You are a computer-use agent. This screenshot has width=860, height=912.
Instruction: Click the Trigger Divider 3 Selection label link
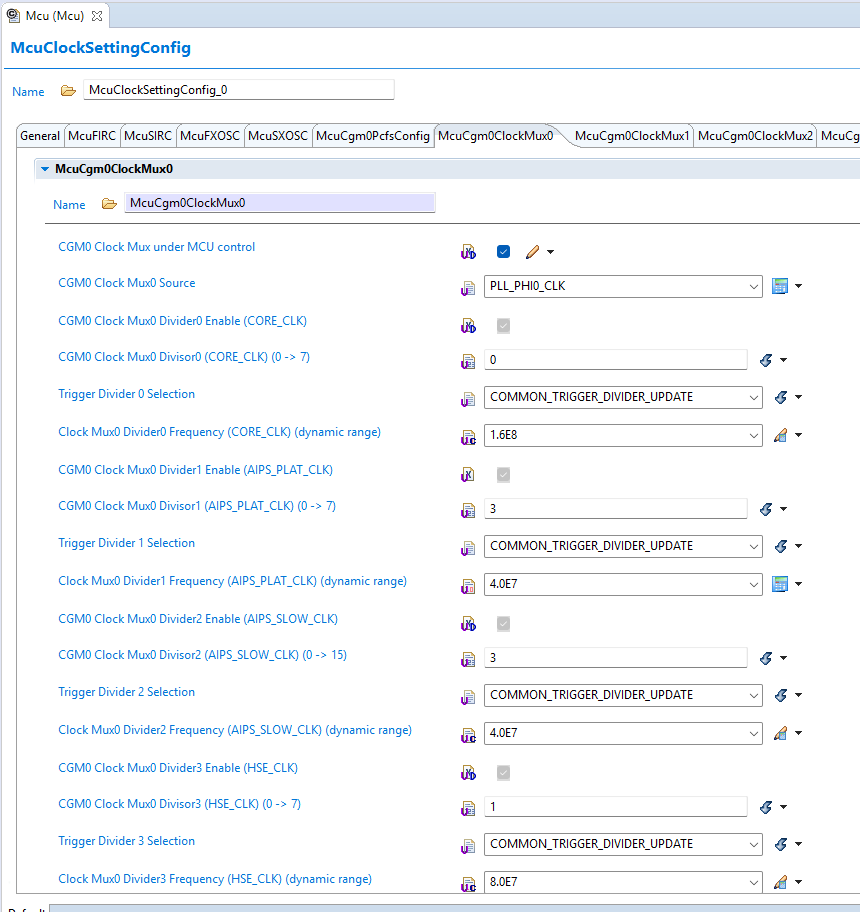pyautogui.click(x=126, y=840)
